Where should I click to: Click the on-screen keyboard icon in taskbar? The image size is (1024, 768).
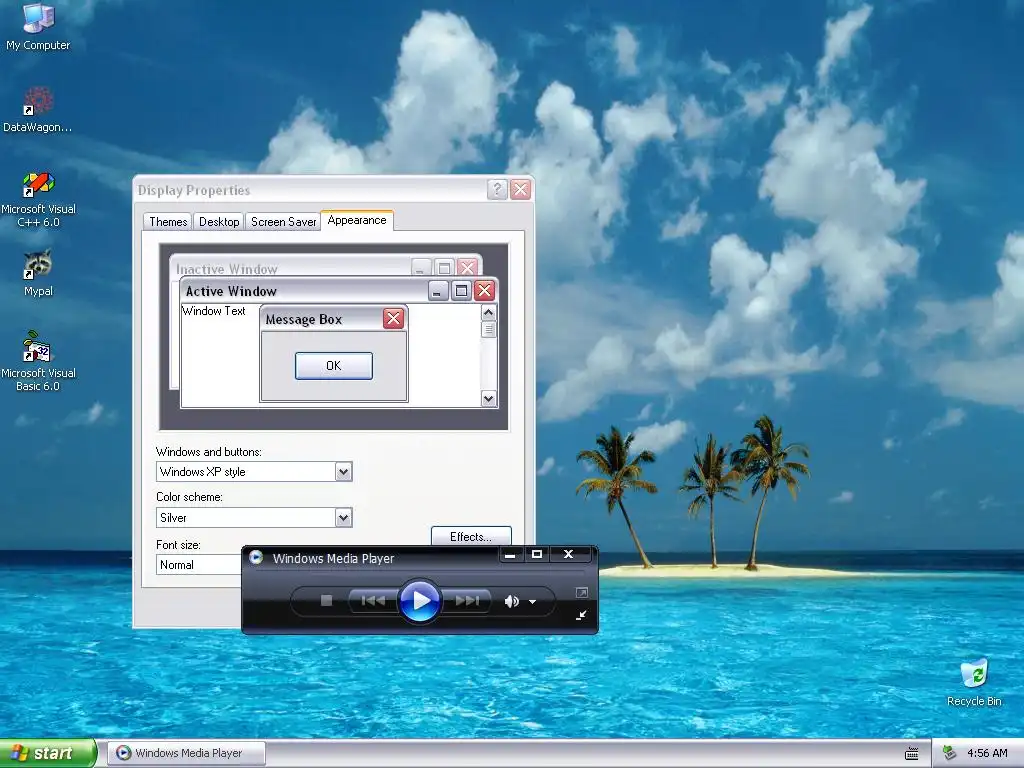(x=912, y=754)
